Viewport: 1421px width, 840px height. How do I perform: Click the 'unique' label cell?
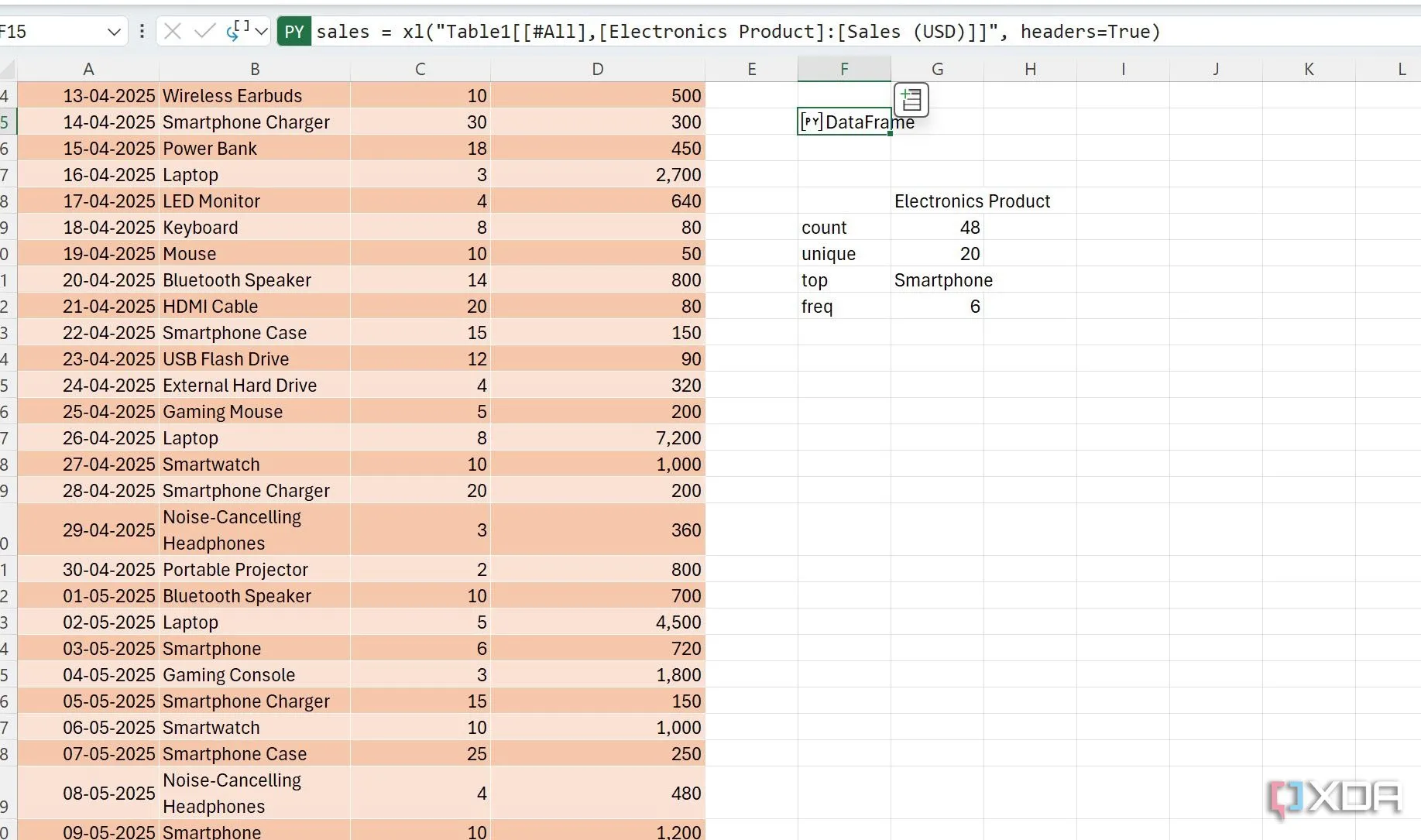[x=844, y=254]
